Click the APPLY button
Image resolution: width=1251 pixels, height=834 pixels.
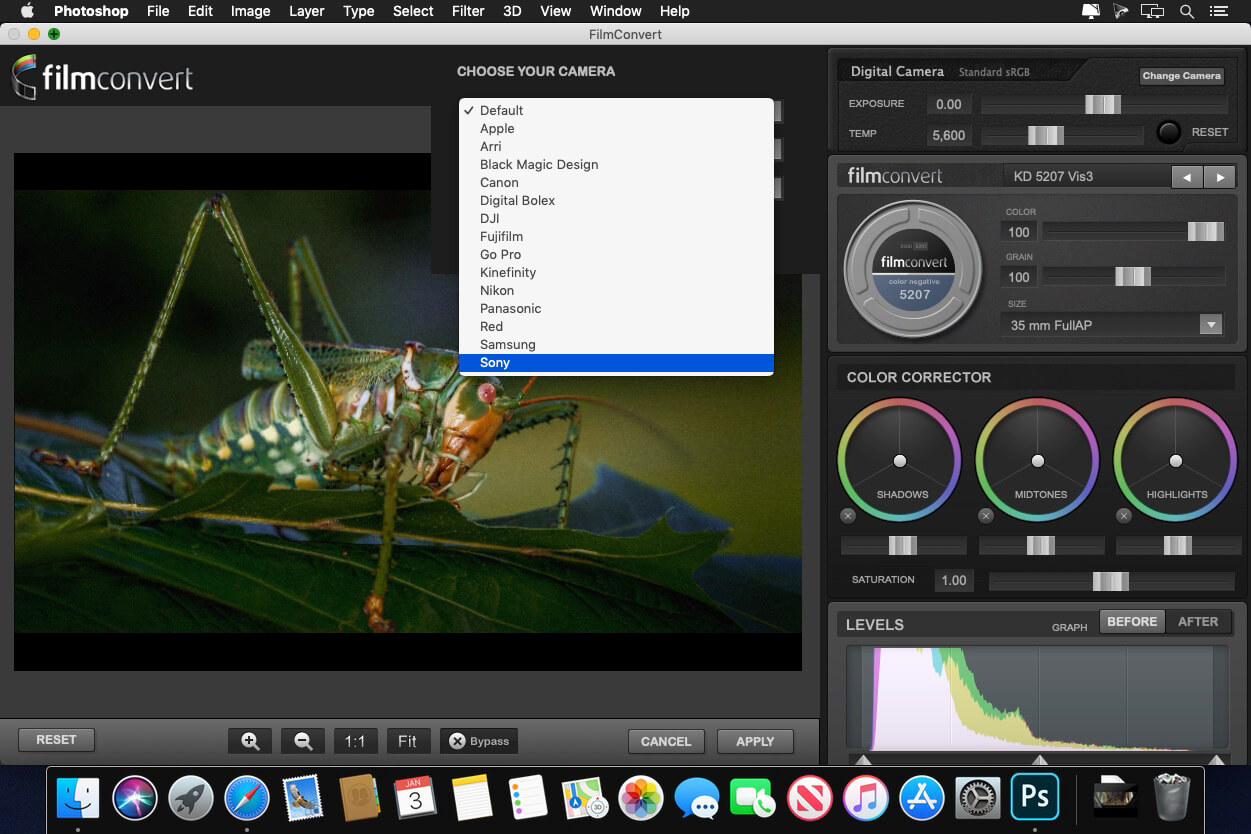point(755,741)
